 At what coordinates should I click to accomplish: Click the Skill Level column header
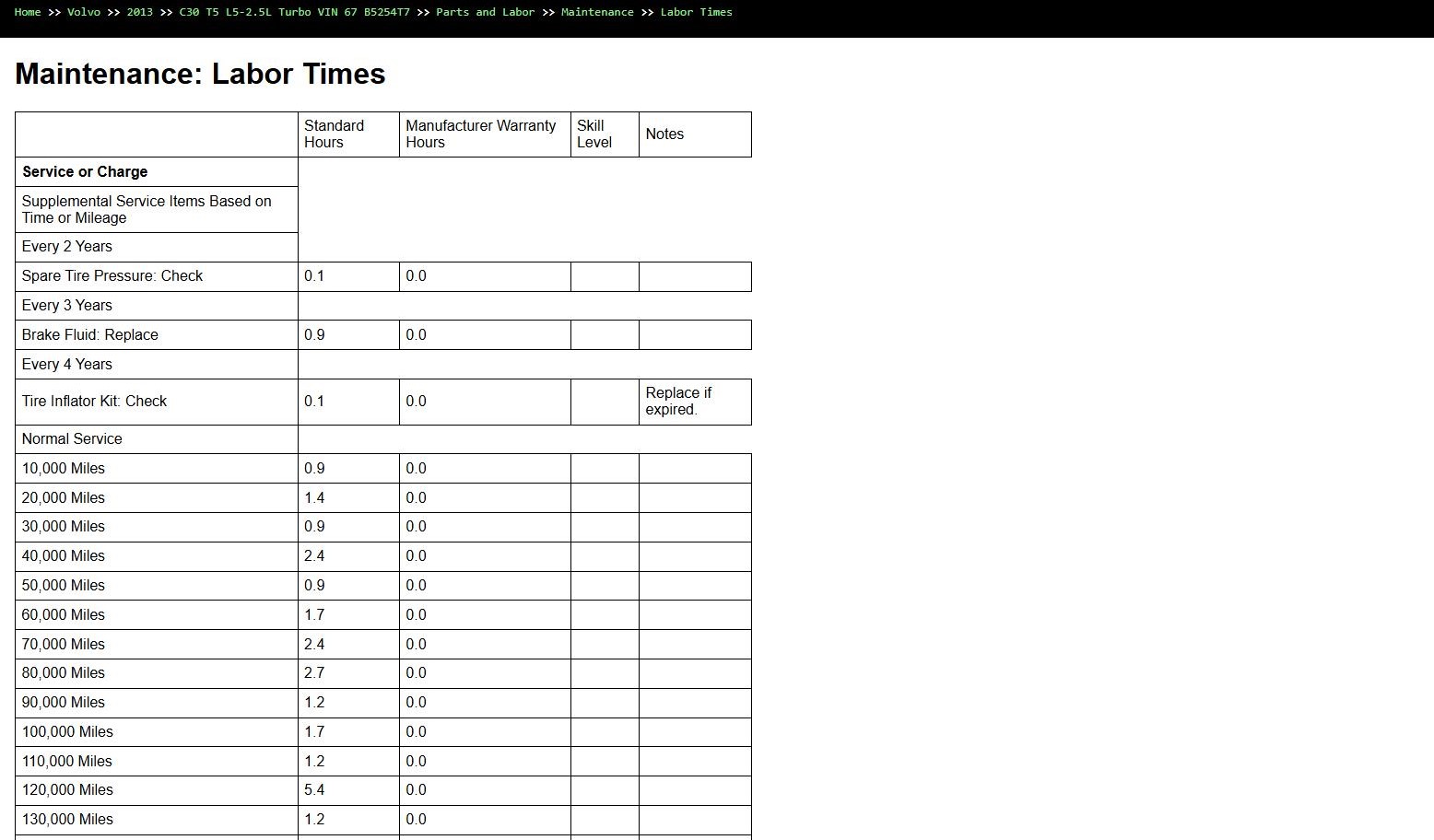605,134
